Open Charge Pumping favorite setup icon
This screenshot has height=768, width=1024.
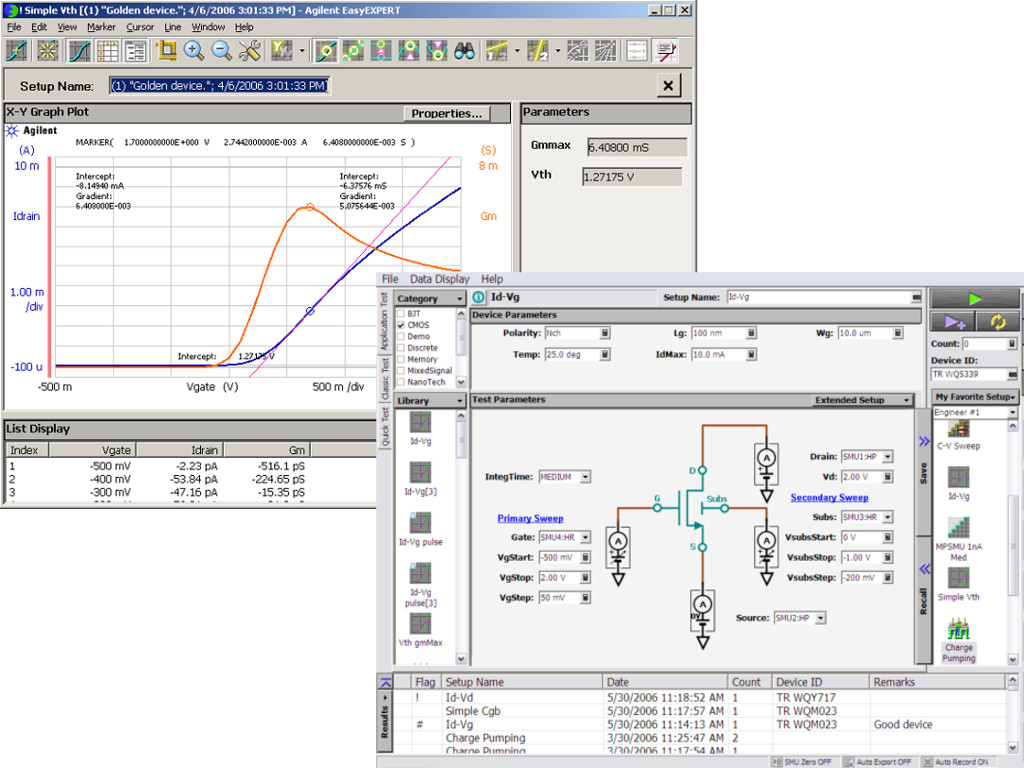pos(958,629)
